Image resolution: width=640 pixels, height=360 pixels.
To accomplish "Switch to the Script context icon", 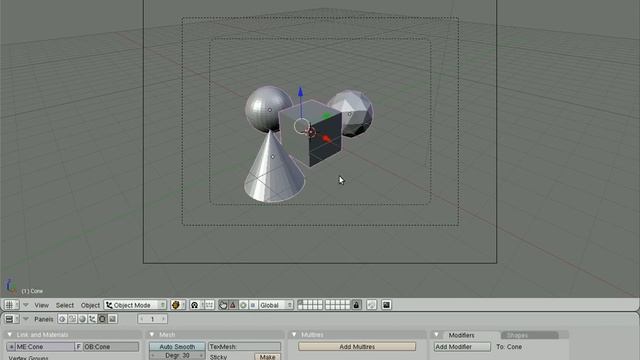I will click(x=72, y=319).
